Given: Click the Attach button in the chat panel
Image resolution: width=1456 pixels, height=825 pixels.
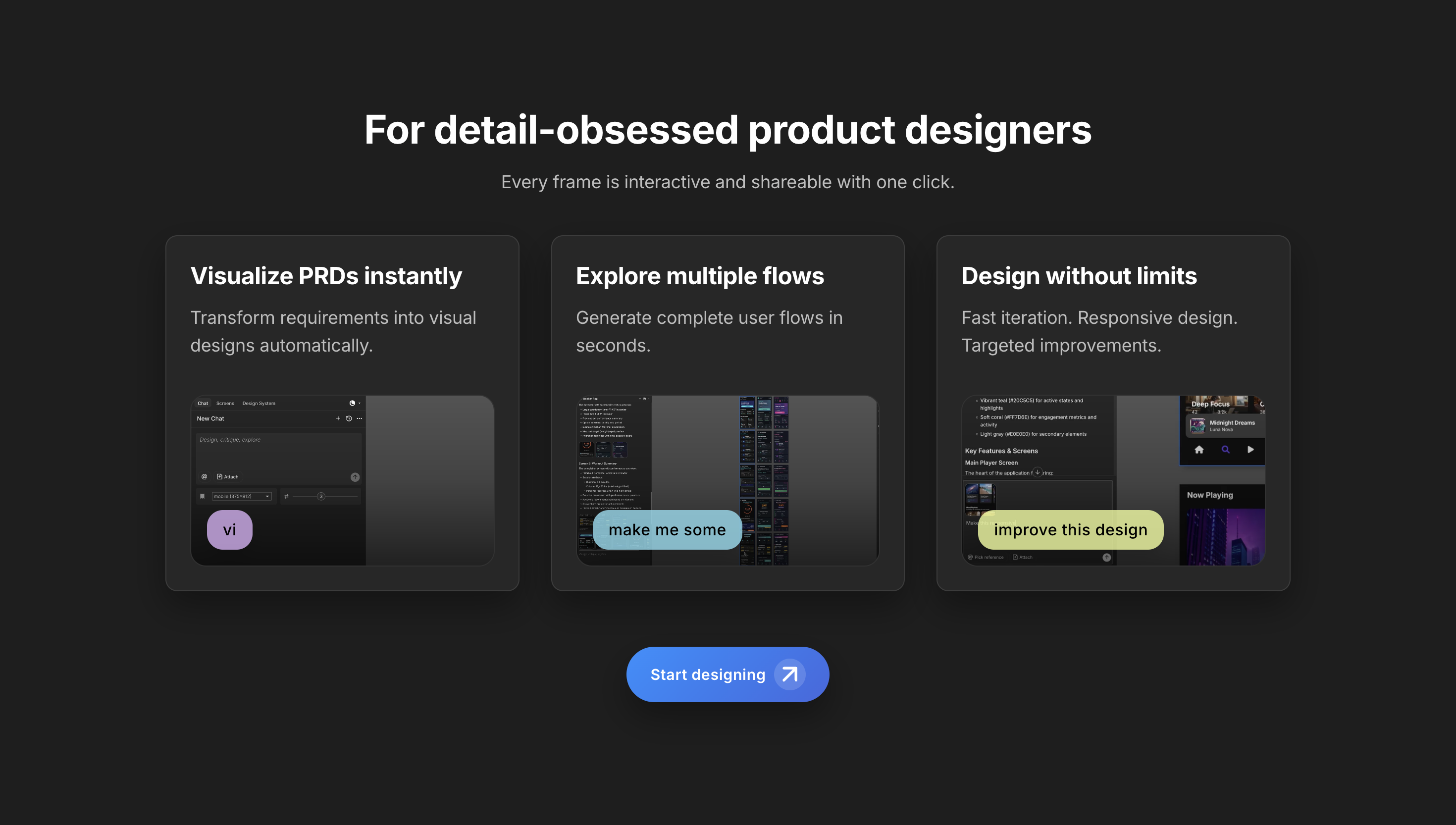Looking at the screenshot, I should [x=228, y=477].
